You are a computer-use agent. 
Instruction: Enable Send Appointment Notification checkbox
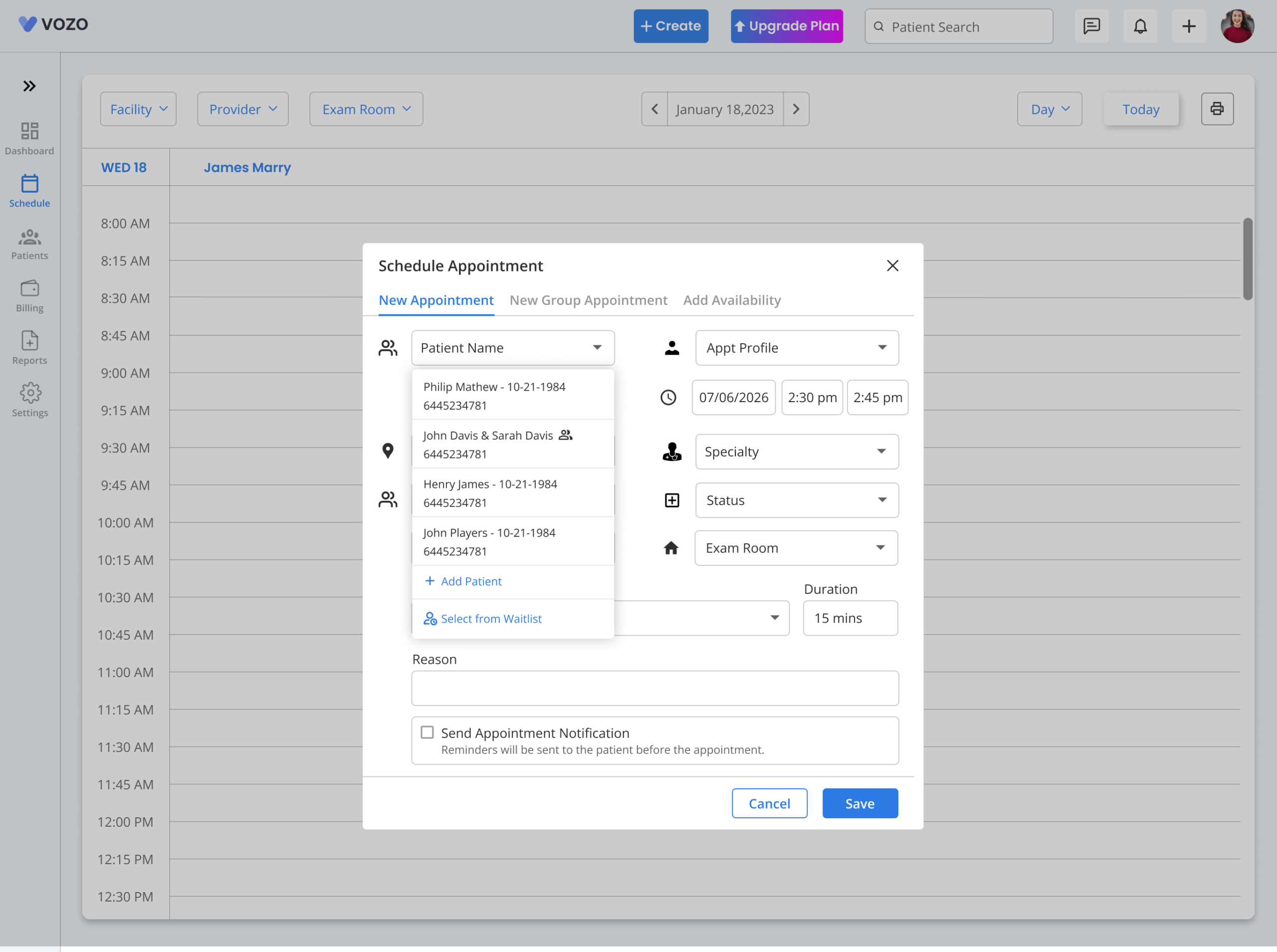(x=427, y=732)
